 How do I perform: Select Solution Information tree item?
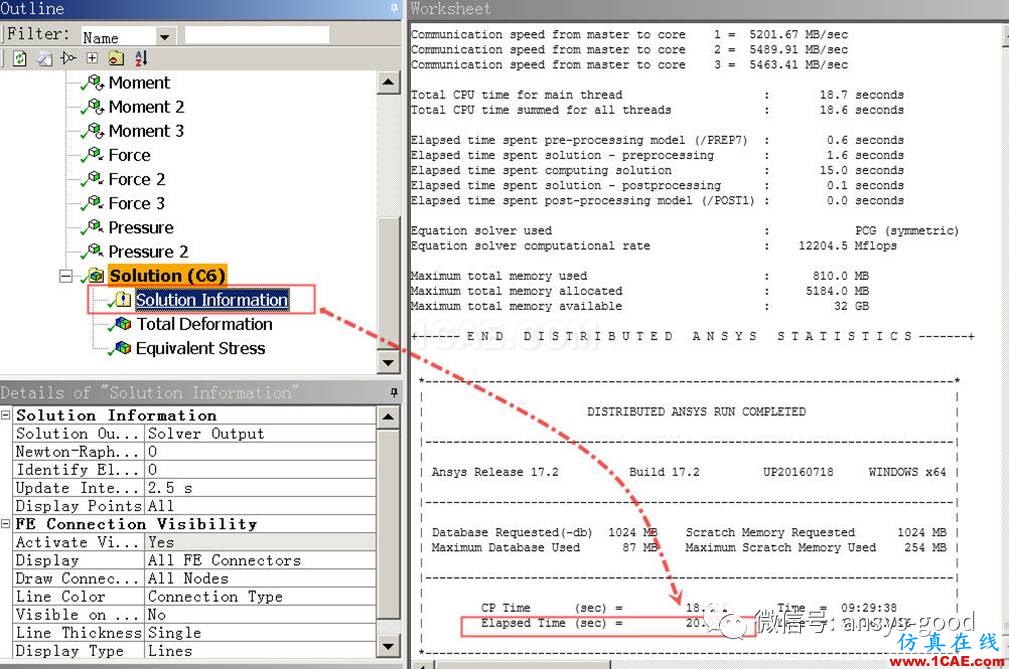point(212,300)
